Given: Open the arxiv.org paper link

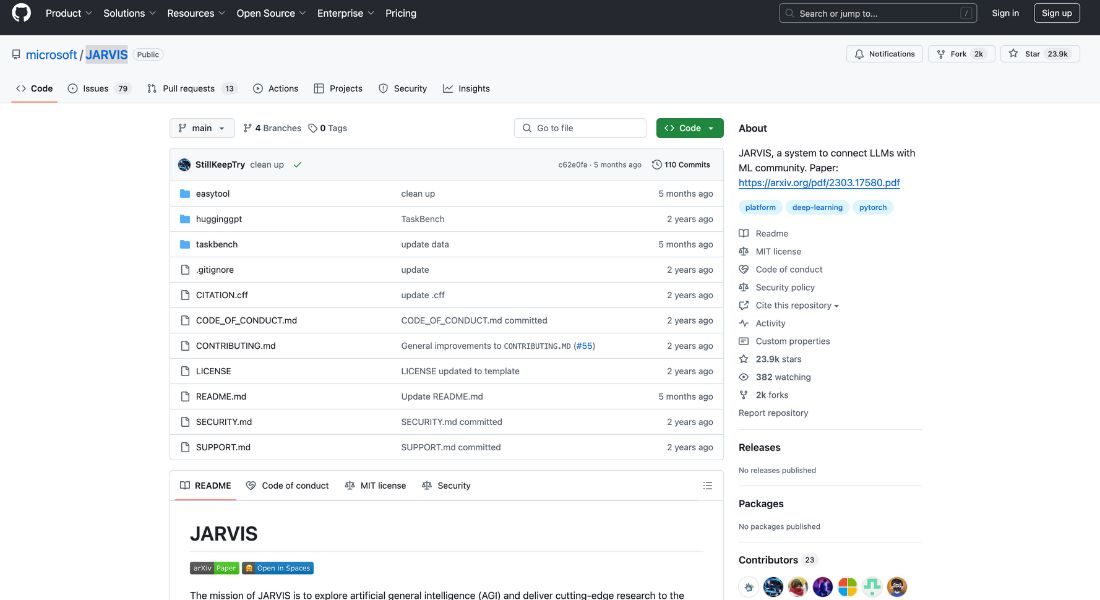Looking at the screenshot, I should point(820,182).
